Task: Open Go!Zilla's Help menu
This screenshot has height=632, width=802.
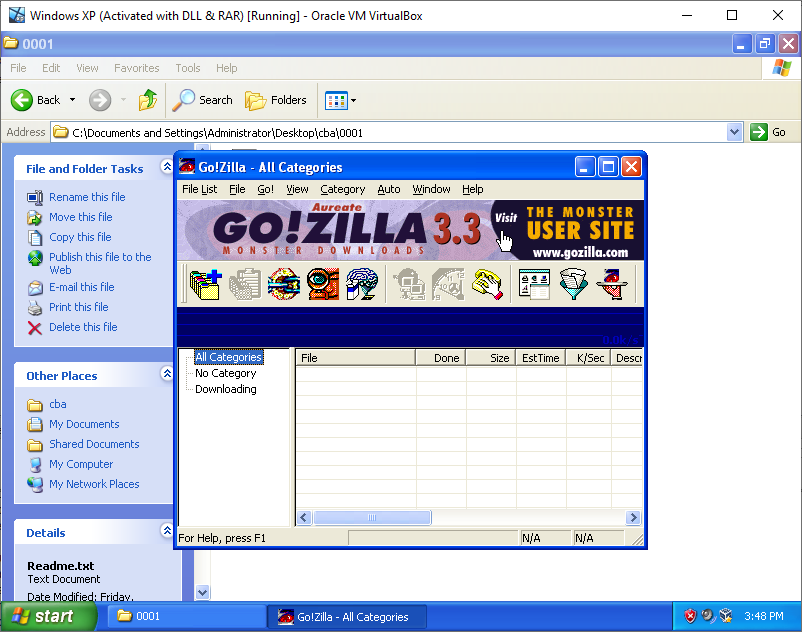Action: tap(473, 189)
